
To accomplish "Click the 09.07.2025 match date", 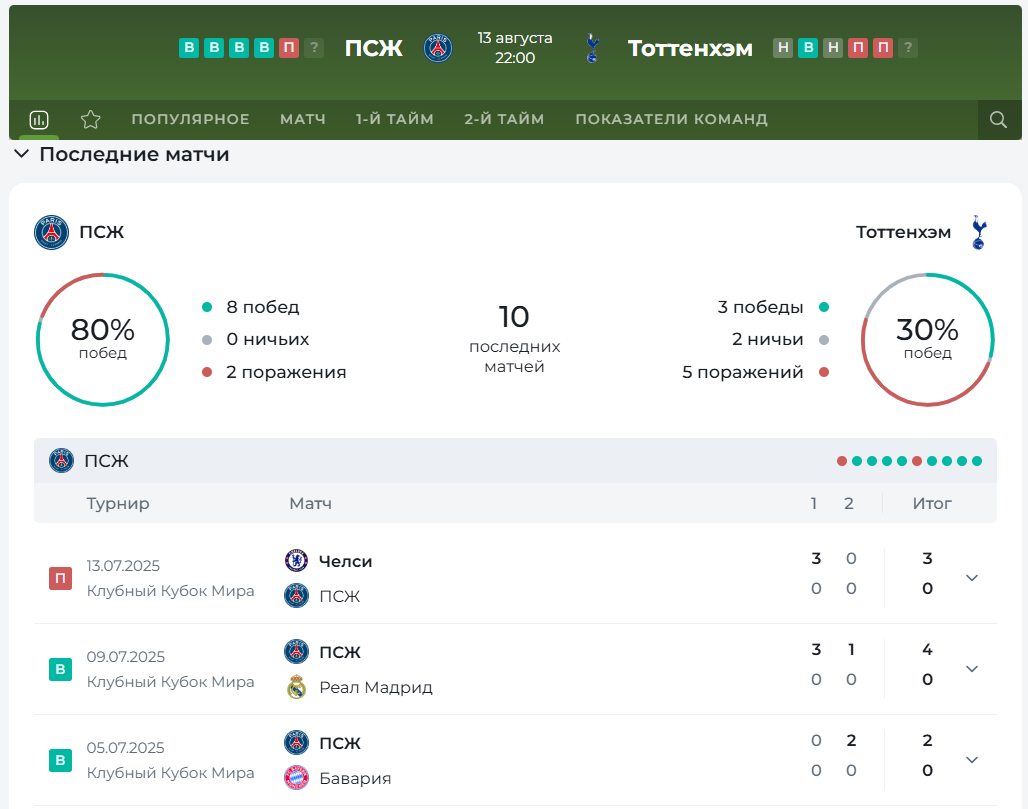I will click(x=125, y=657).
